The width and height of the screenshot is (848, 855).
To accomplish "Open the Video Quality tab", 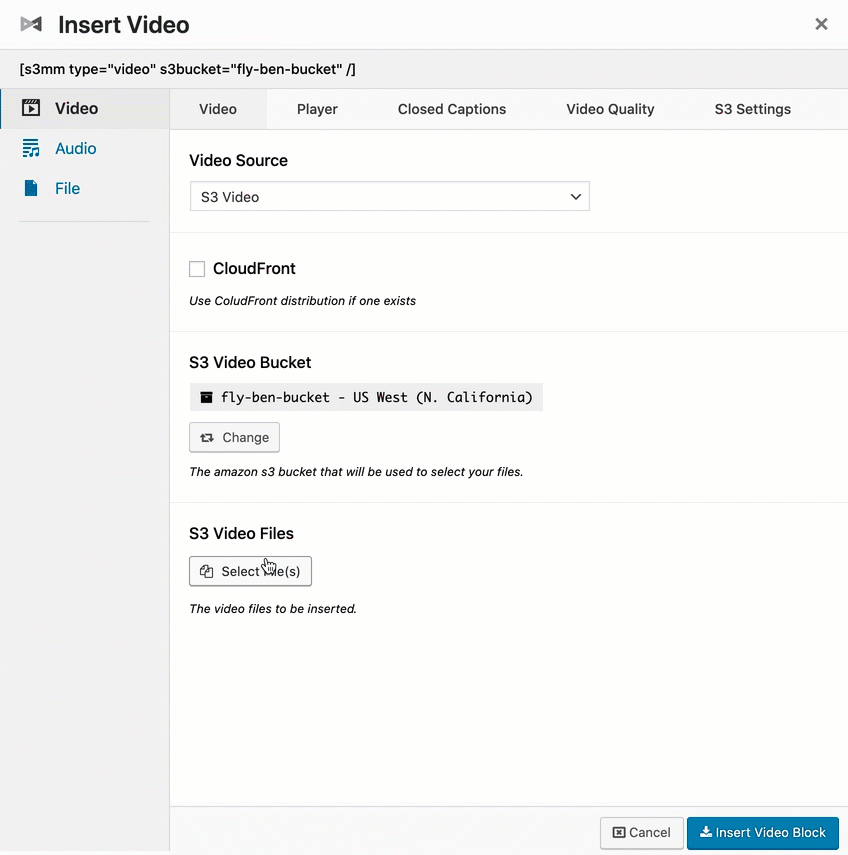I will [610, 109].
